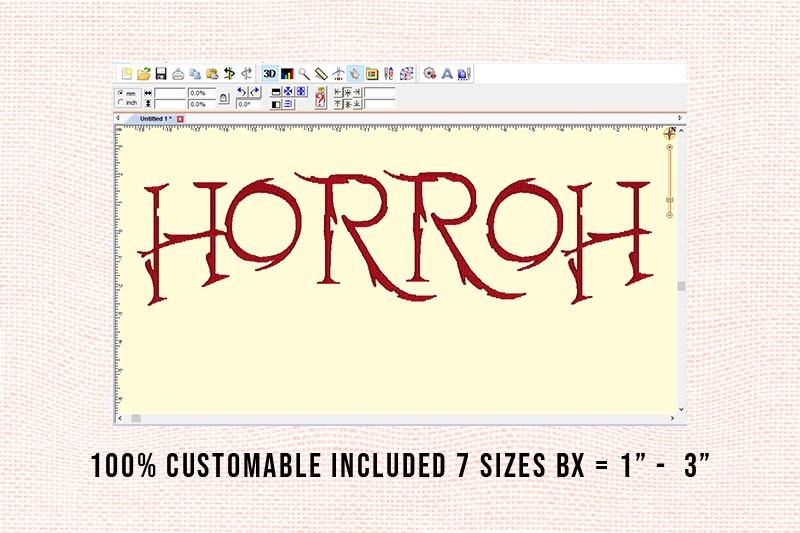Screen dimensions: 800x533
Task: Click the zoom-out end of vertical slider
Action: [x=669, y=215]
